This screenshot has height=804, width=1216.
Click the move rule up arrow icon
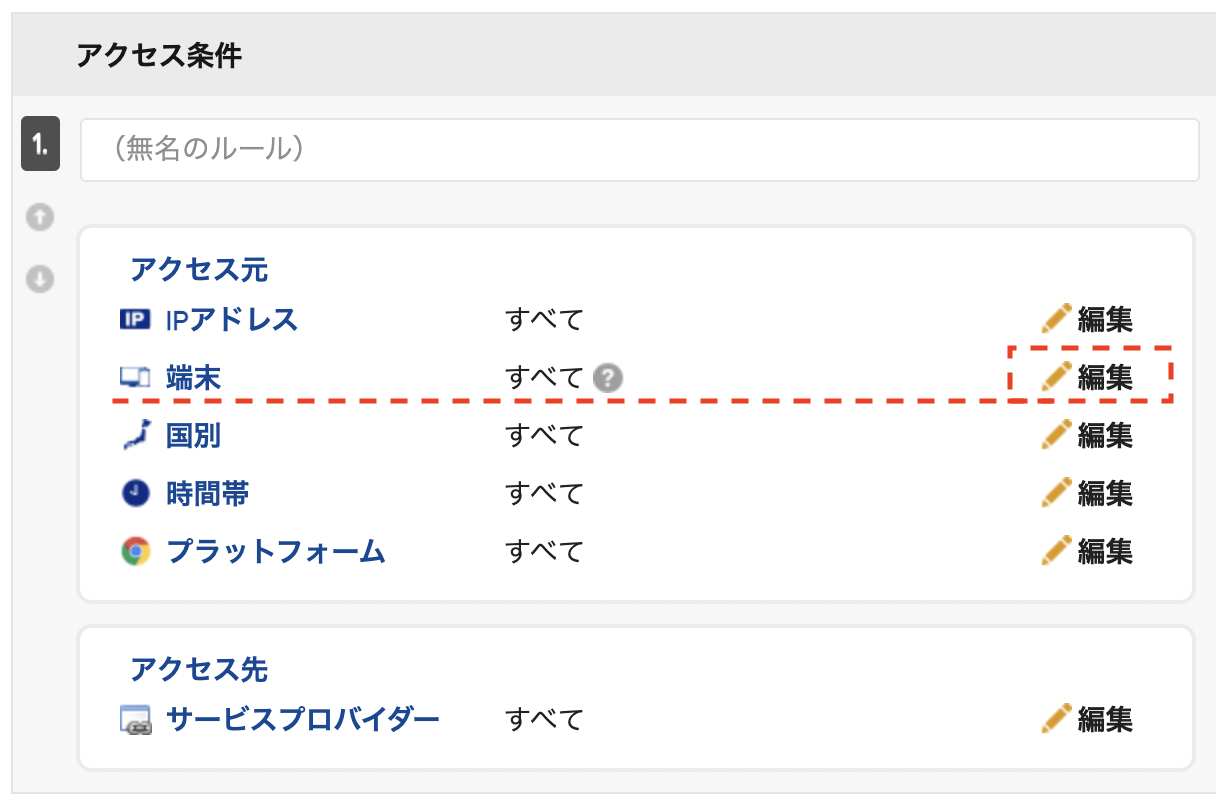click(39, 217)
